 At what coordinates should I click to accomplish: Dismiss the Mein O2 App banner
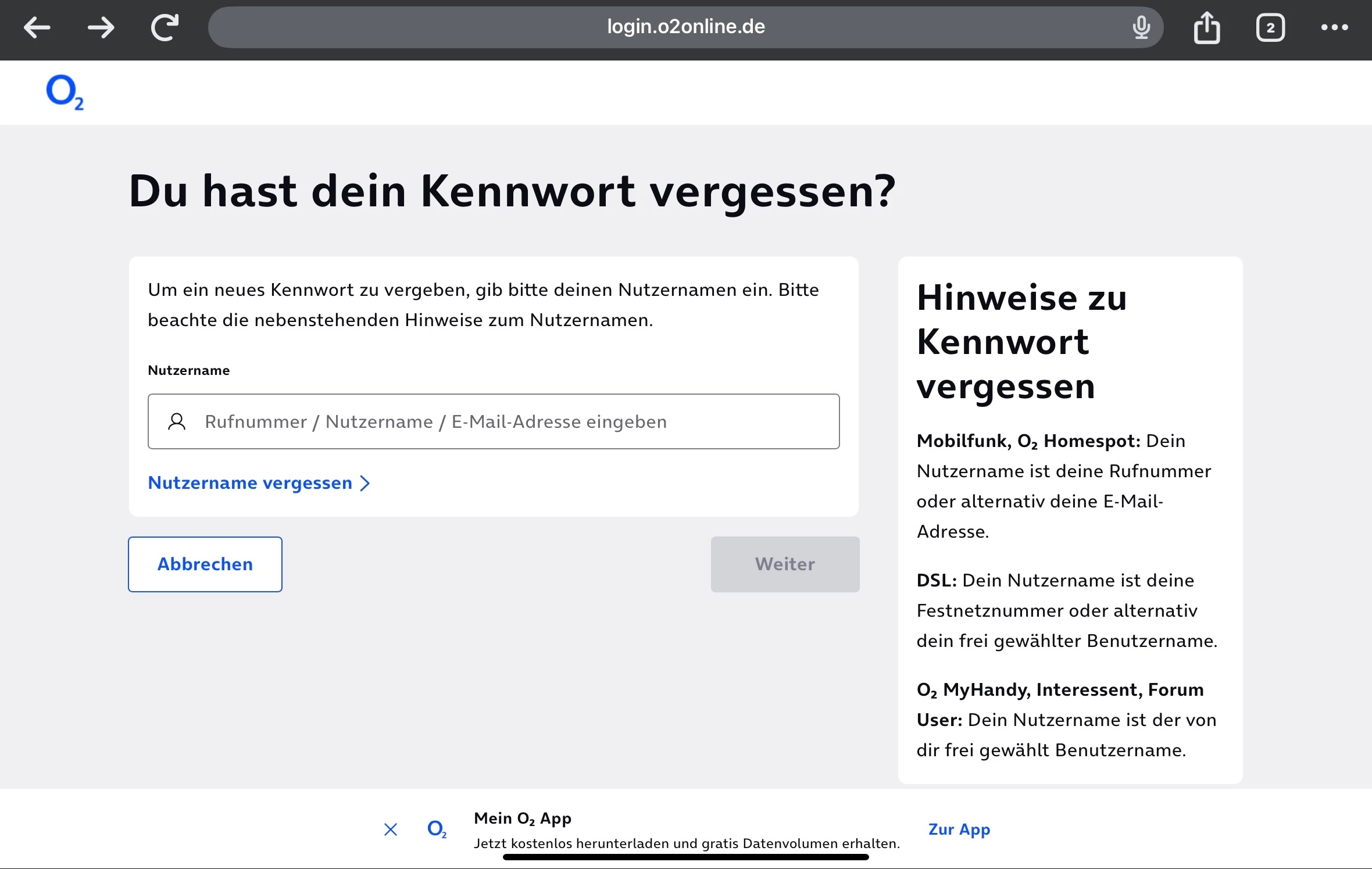coord(391,829)
